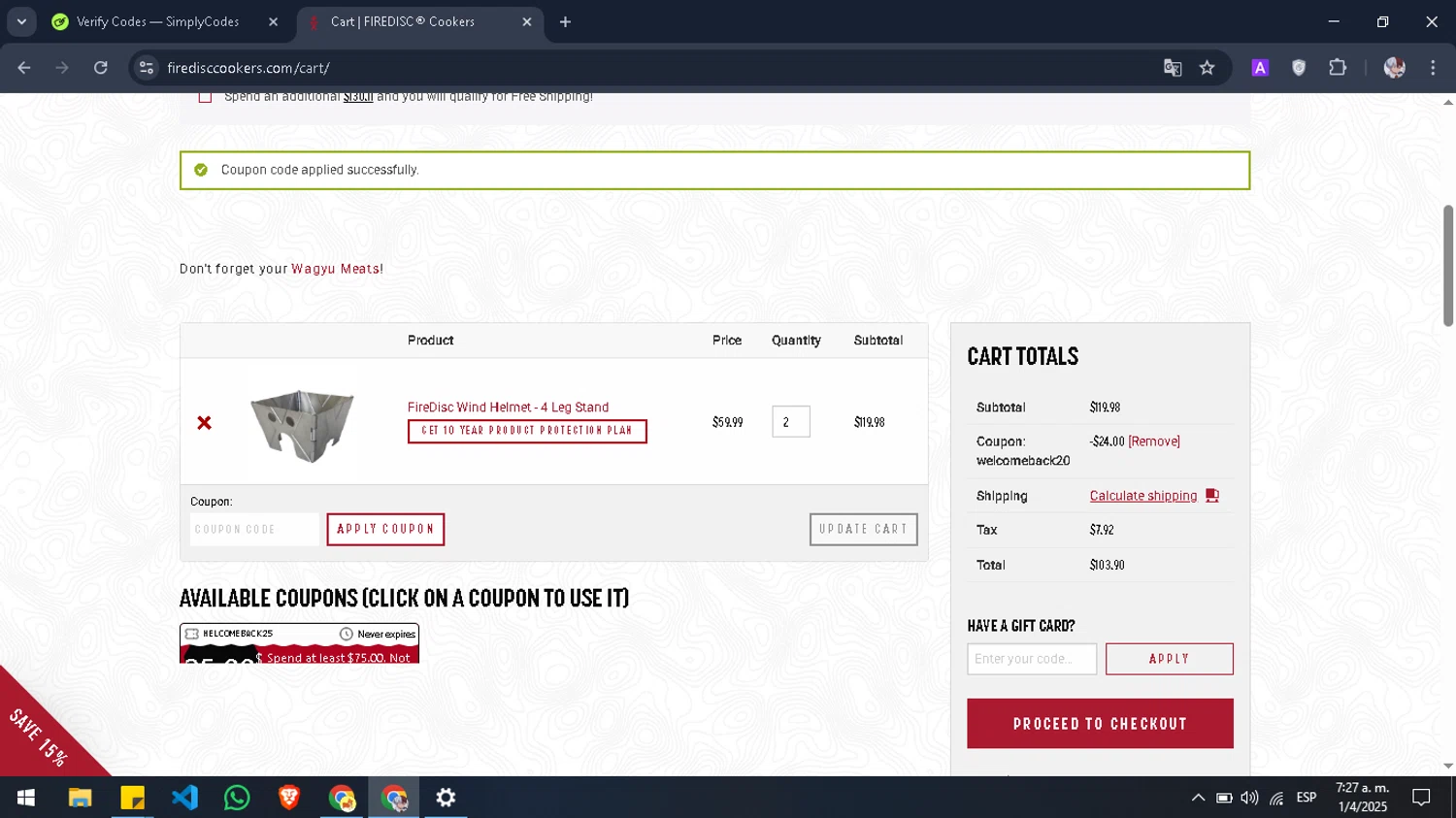
Task: Open Brave browser from the taskbar
Action: pos(289,798)
